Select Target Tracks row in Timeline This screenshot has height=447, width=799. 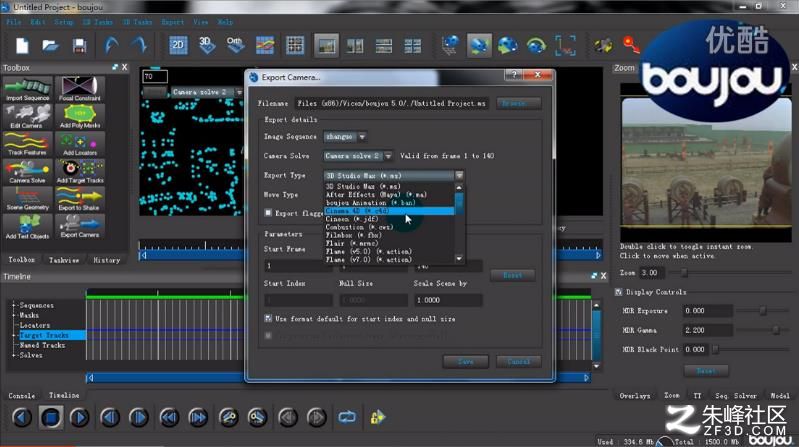click(x=51, y=335)
